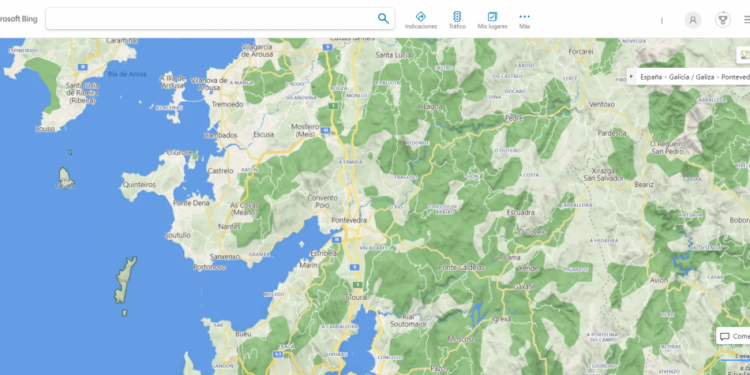
Task: Click the Ventoxo label
Action: (602, 104)
